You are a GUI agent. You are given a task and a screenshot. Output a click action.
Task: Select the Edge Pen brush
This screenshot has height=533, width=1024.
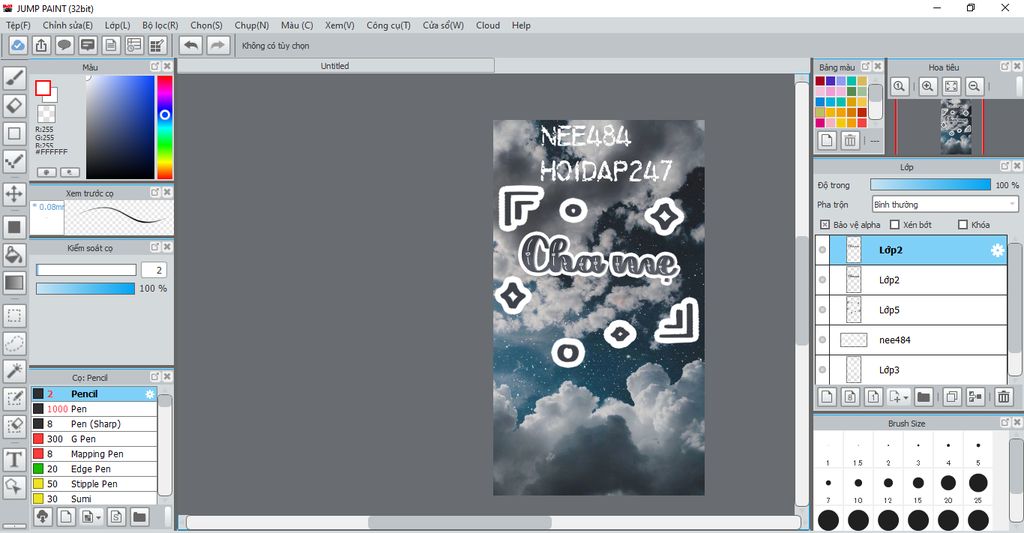coord(94,469)
